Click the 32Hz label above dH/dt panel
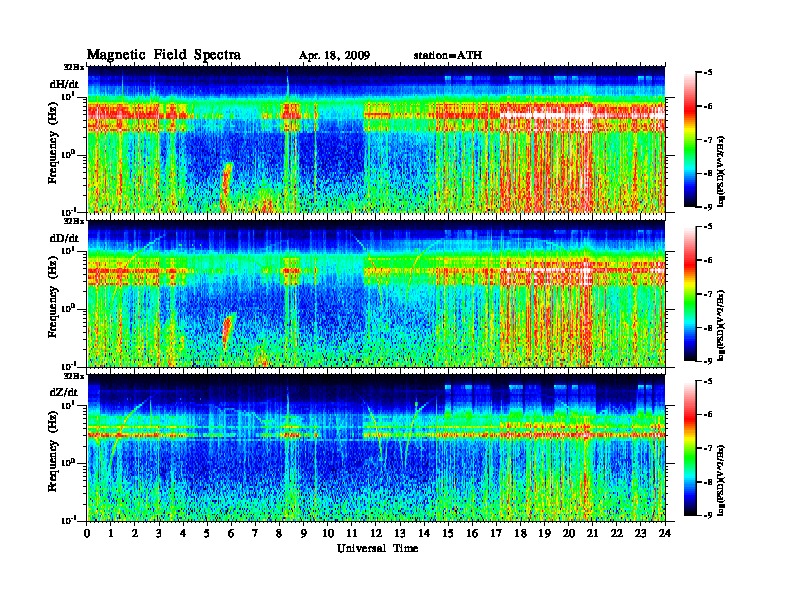The width and height of the screenshot is (792, 612). pyautogui.click(x=73, y=67)
